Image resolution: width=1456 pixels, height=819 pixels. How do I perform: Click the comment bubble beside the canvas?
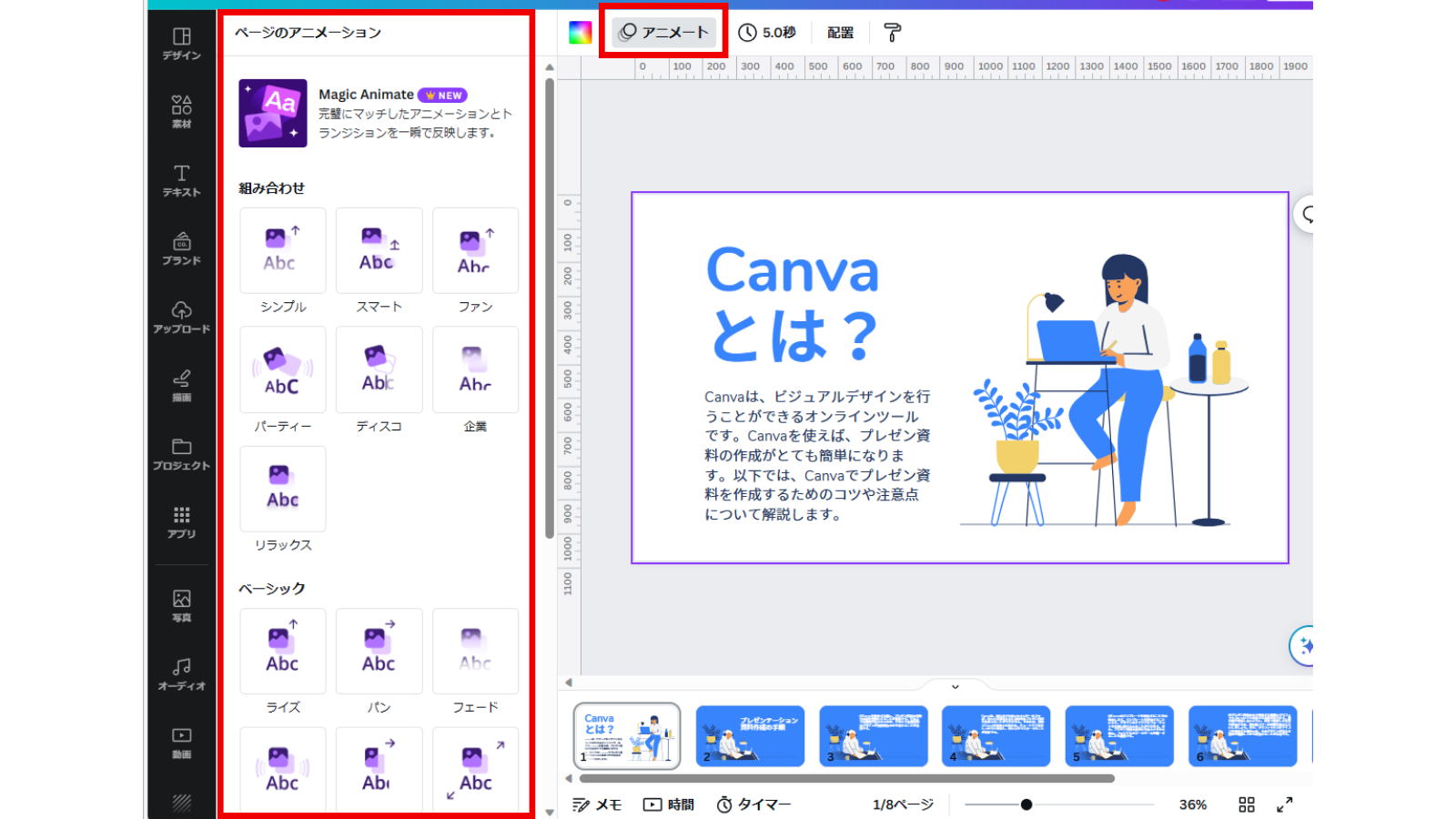click(1305, 215)
